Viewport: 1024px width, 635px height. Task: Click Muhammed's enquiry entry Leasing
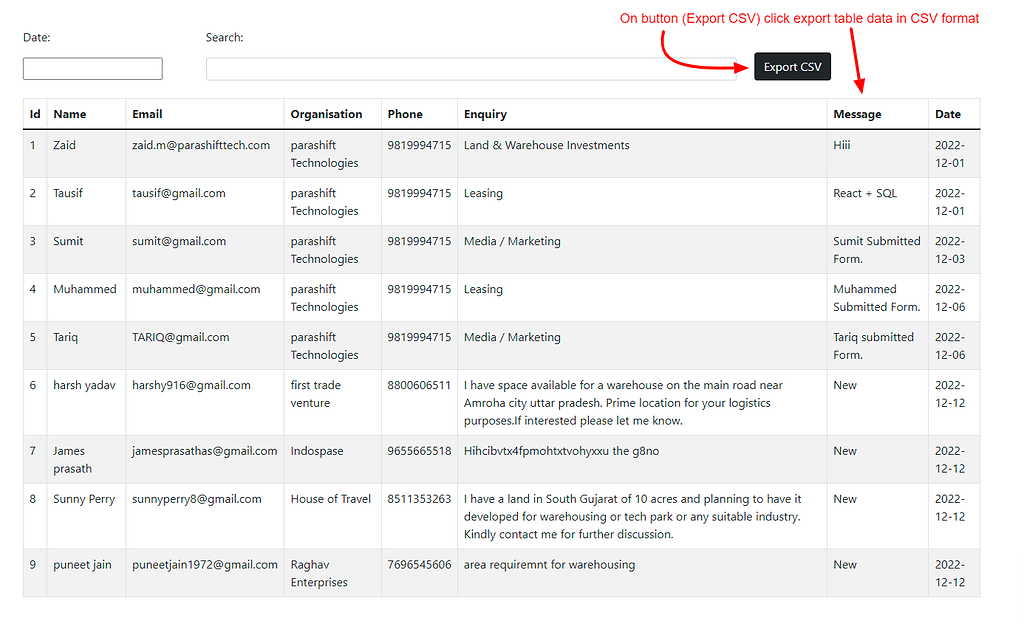click(x=483, y=288)
